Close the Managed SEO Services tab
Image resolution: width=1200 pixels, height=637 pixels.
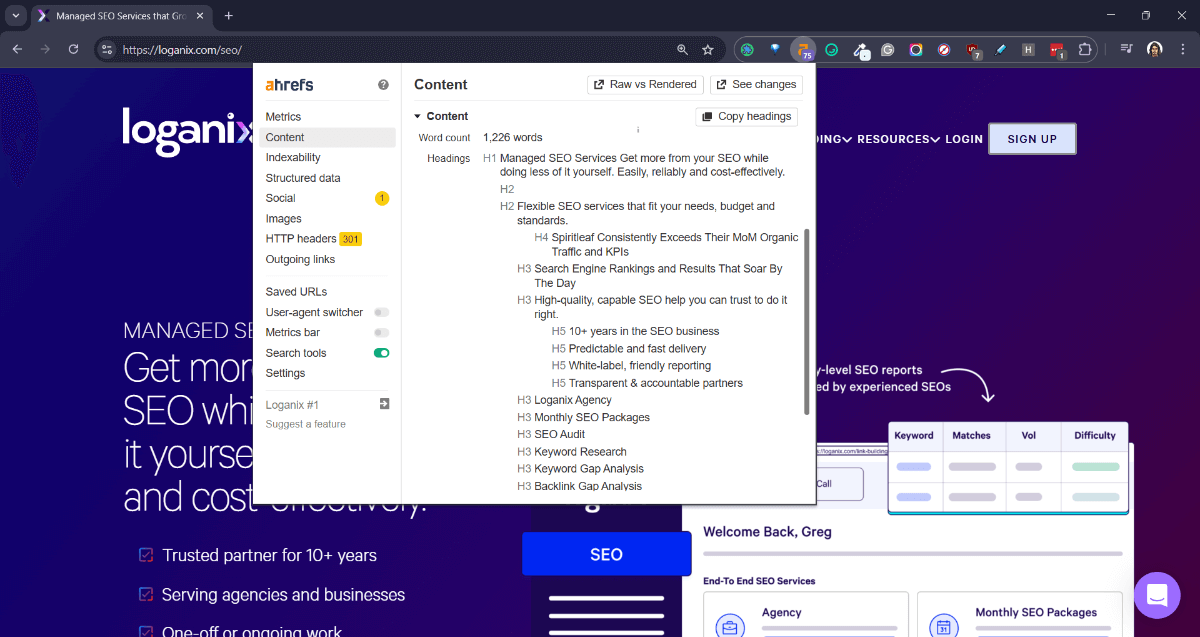click(x=202, y=16)
